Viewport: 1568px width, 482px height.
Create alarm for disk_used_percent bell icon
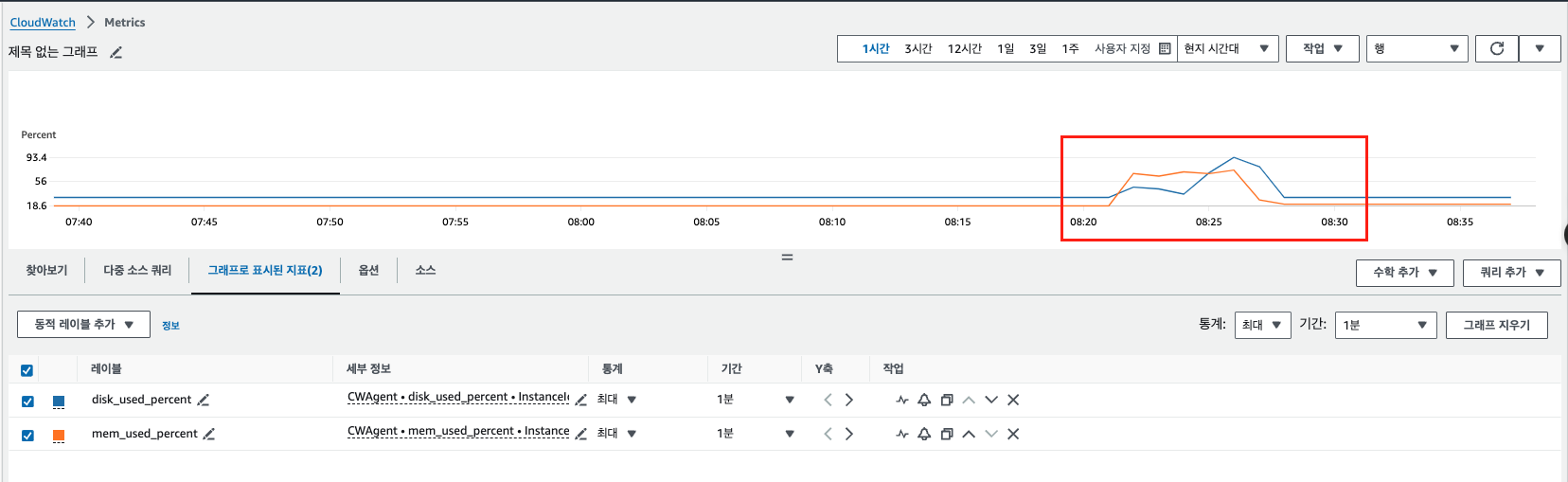[924, 400]
